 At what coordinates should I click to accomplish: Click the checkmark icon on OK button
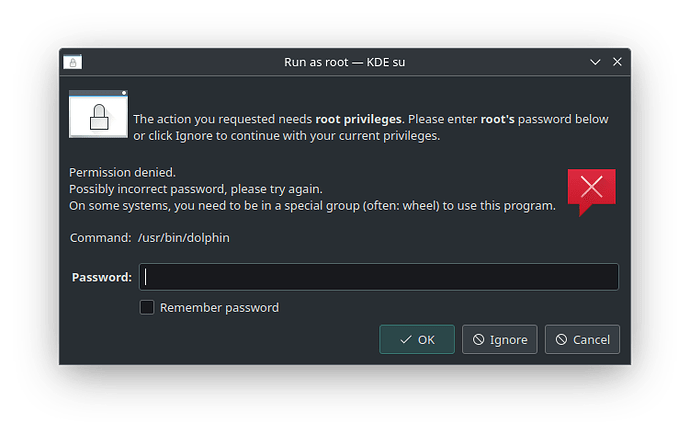click(x=406, y=339)
